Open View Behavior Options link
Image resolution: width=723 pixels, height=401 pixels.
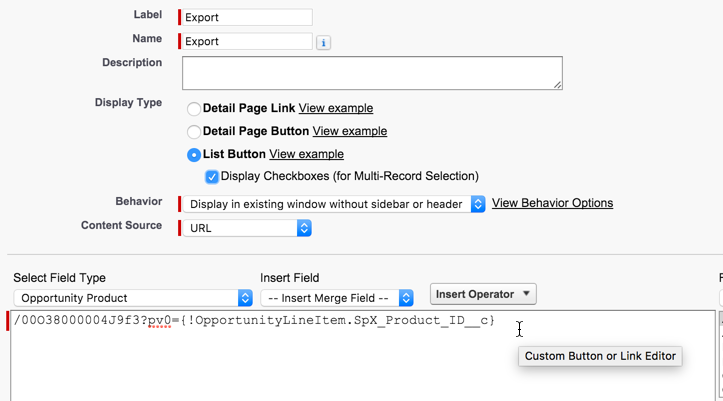(552, 203)
